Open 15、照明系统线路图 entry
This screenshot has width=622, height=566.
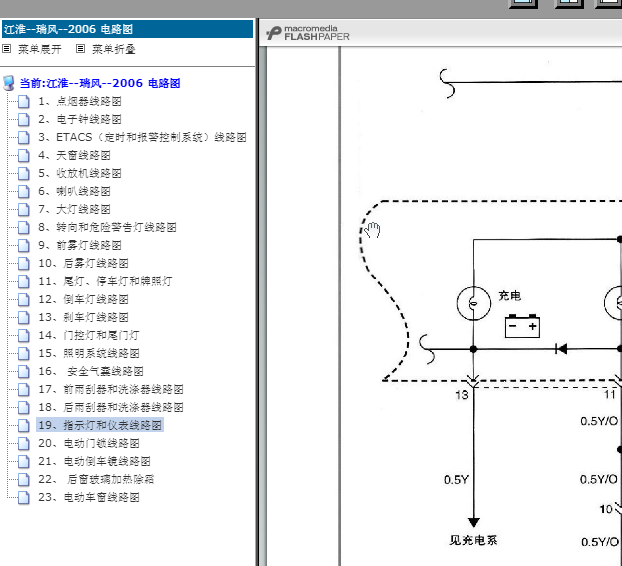pyautogui.click(x=89, y=353)
